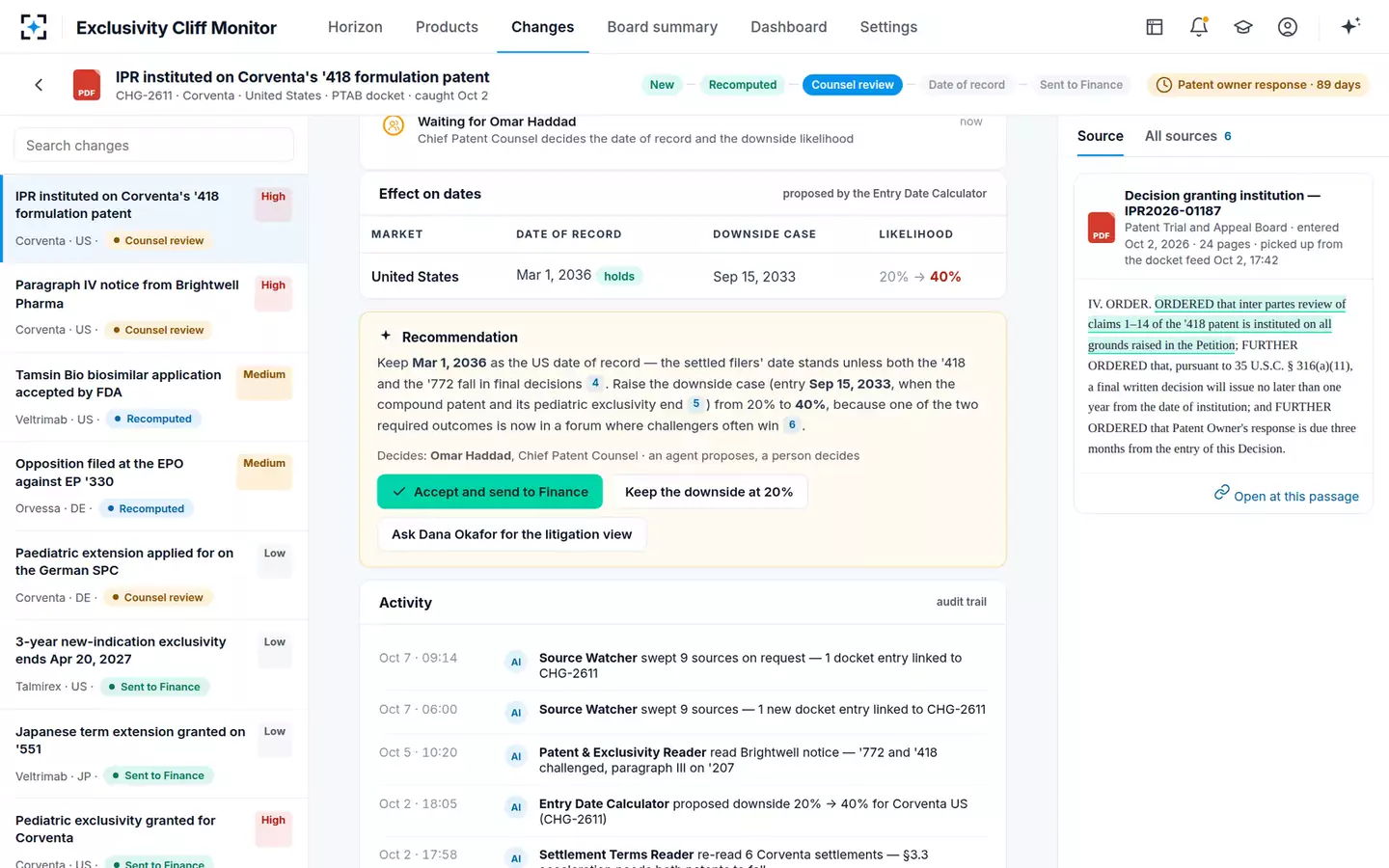This screenshot has height=868, width=1389.
Task: Click the highlighted ORDERED passage text
Action: point(1216,324)
